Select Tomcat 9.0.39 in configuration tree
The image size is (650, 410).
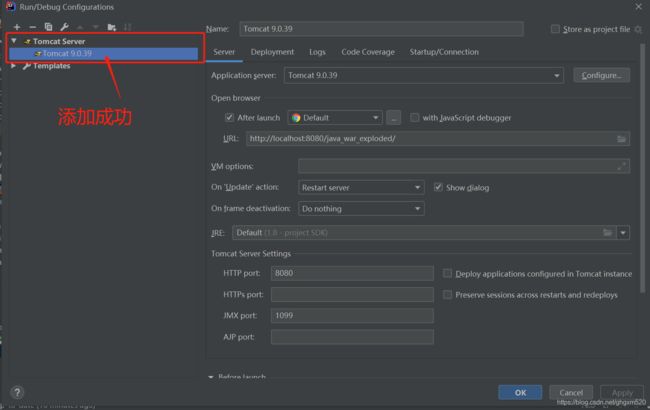tap(104, 53)
